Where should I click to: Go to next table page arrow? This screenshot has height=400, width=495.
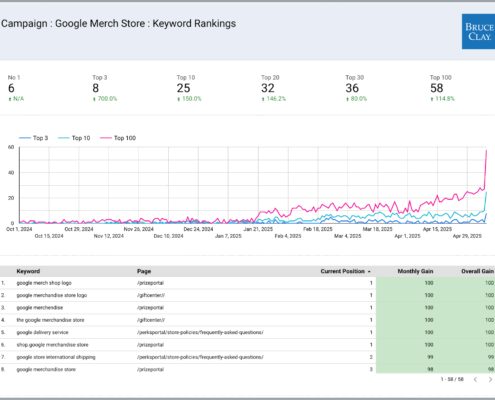tap(490, 379)
